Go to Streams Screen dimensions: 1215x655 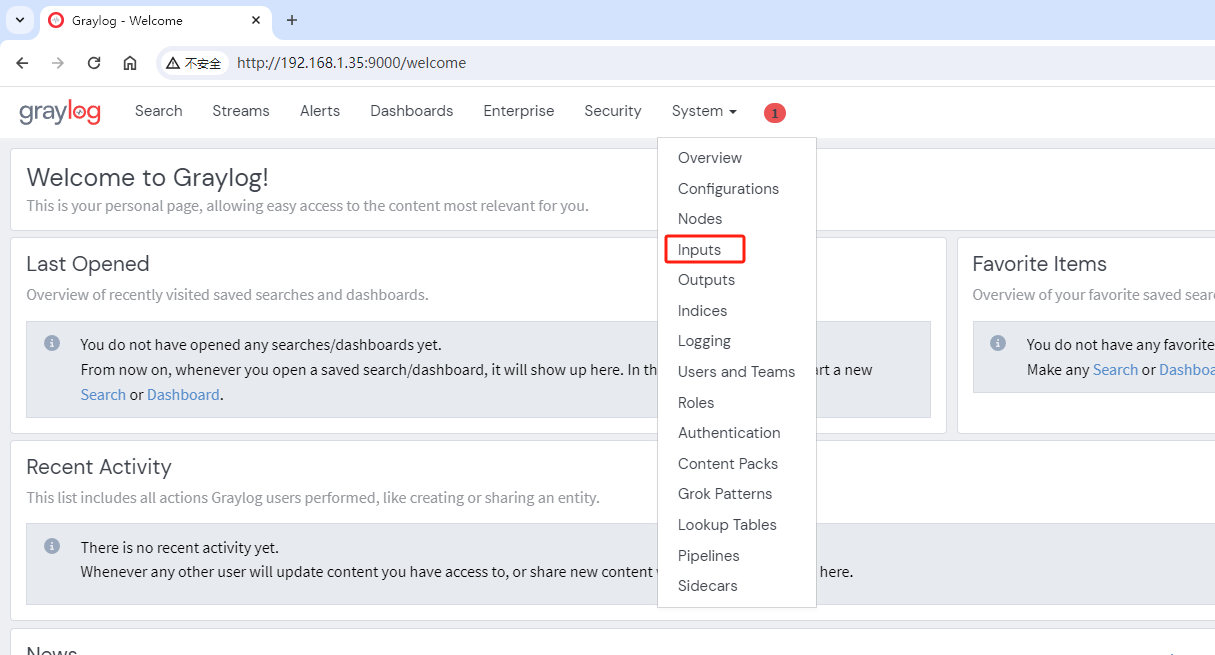point(241,111)
